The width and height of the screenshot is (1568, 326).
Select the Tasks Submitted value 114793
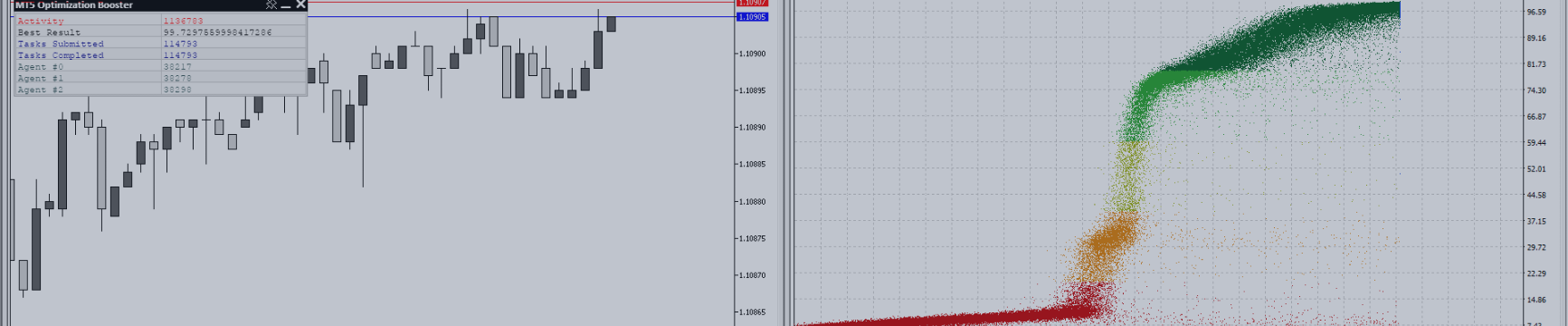[180, 43]
